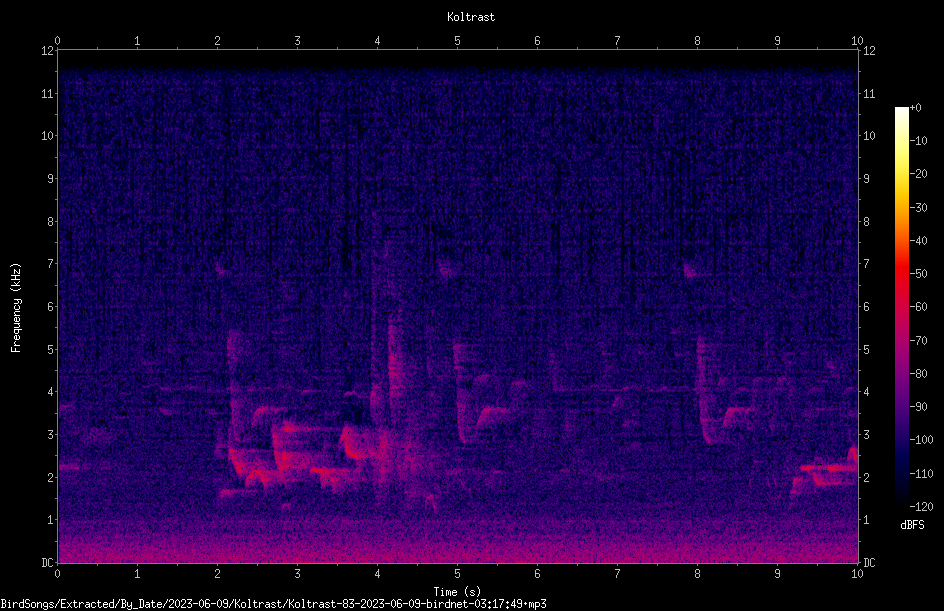Click the 3 second tick label under the Koltrast title
Image resolution: width=944 pixels, height=611 pixels.
click(x=297, y=41)
